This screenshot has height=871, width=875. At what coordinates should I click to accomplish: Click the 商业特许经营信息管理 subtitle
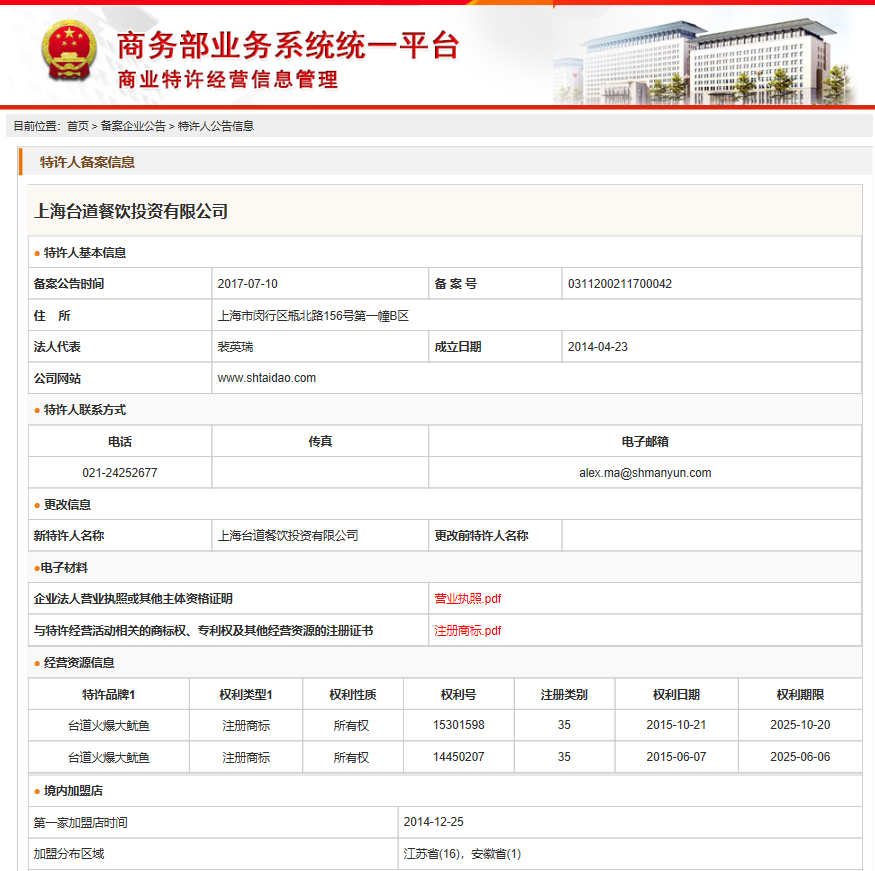pos(228,80)
